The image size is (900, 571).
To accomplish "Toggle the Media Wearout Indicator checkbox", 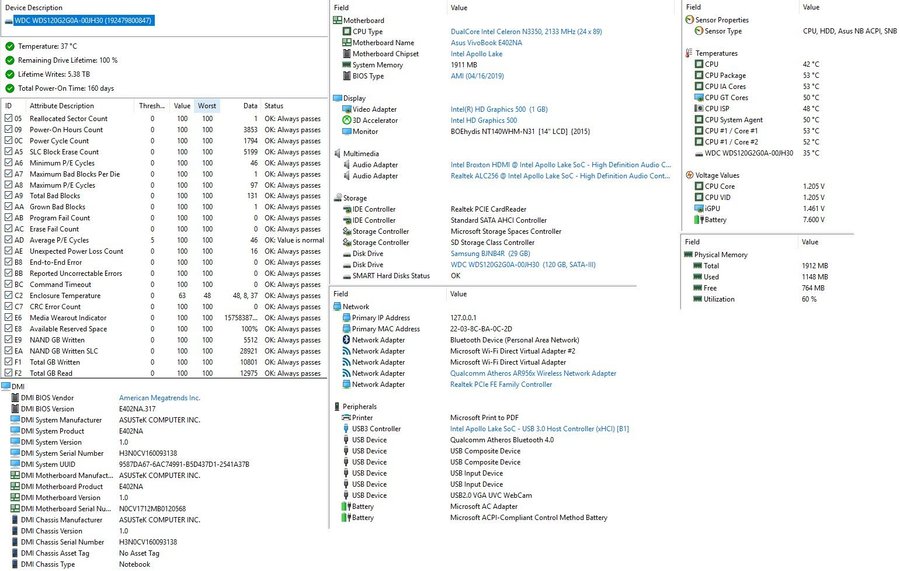I will [x=7, y=317].
